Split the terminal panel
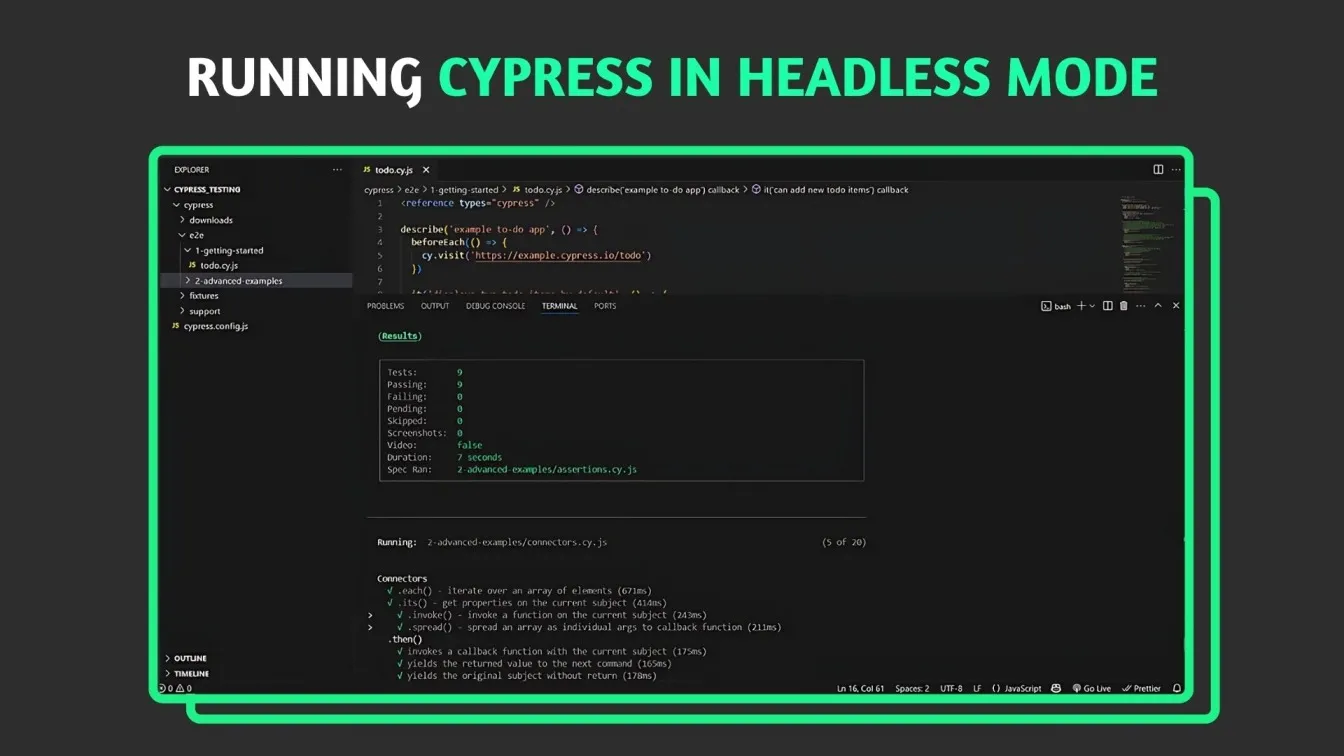1344x756 pixels. click(1107, 306)
